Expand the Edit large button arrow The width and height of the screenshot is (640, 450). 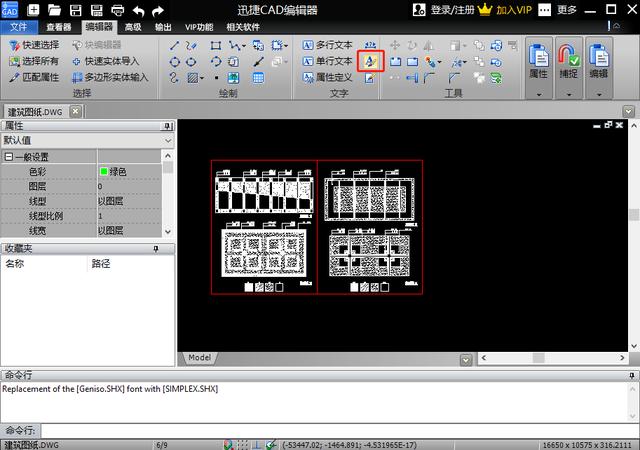[x=599, y=94]
